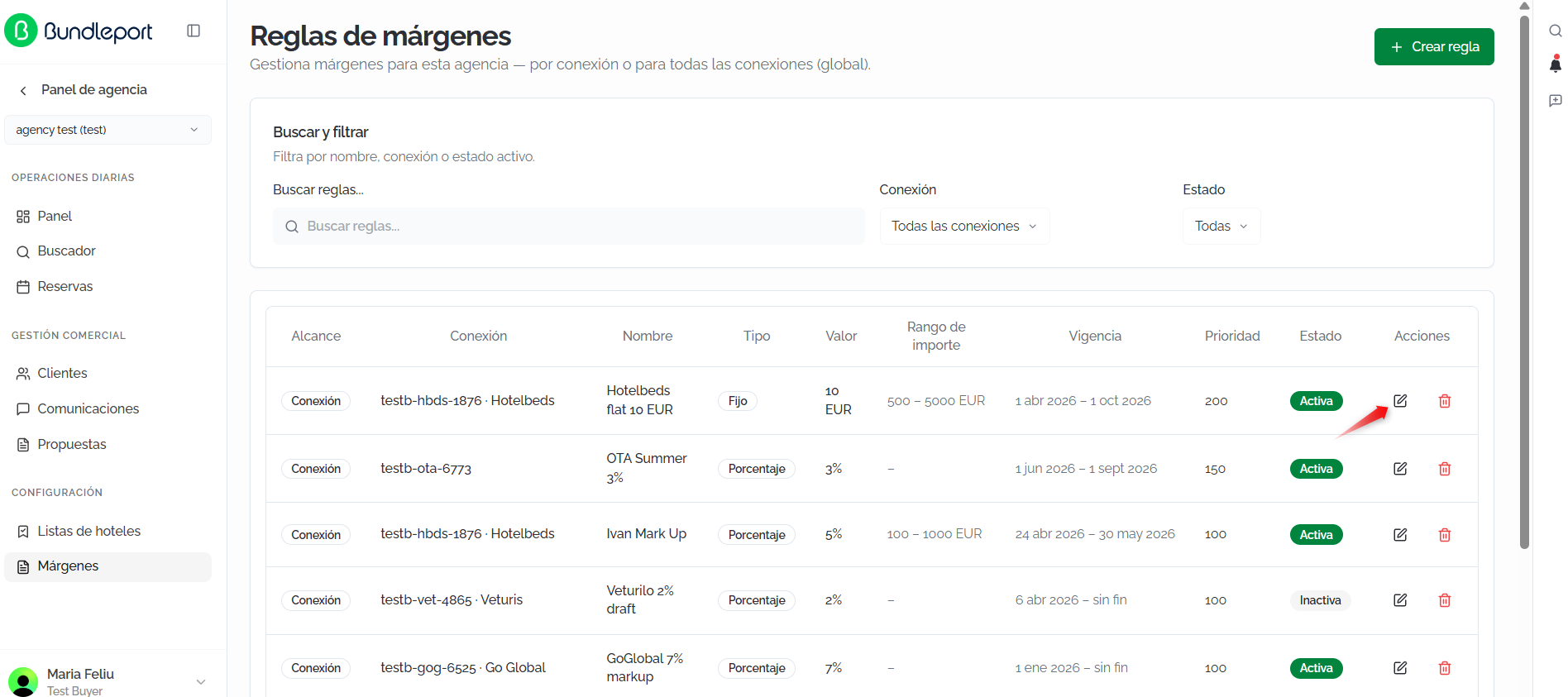1568x697 pixels.
Task: Click the Fijo type badge
Action: coord(738,401)
